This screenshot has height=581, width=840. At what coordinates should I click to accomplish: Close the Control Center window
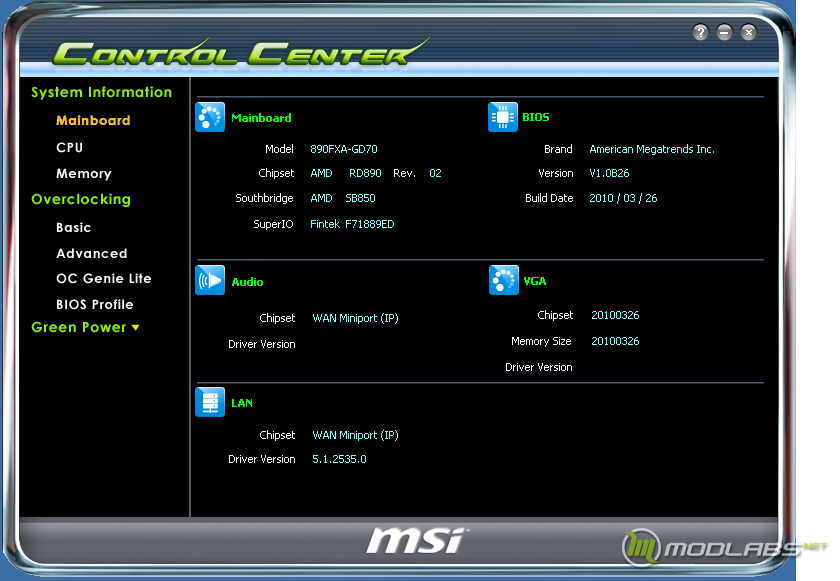pos(748,33)
